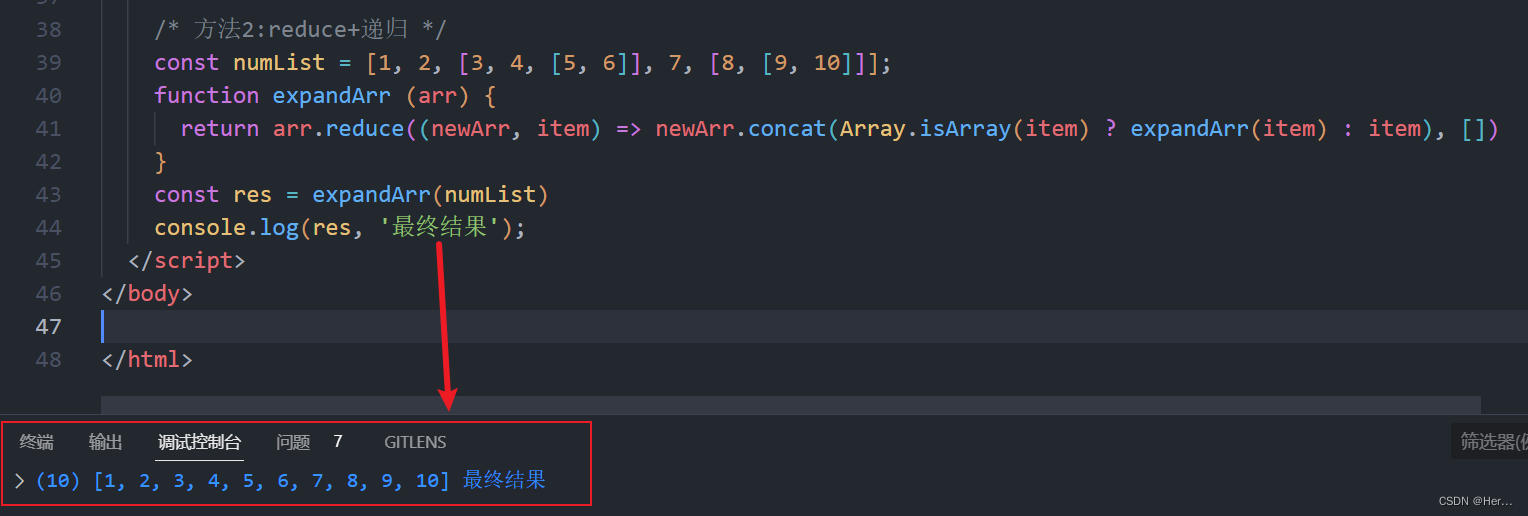Switch to the GITLENS tab
Image resolution: width=1528 pixels, height=516 pixels.
(415, 442)
